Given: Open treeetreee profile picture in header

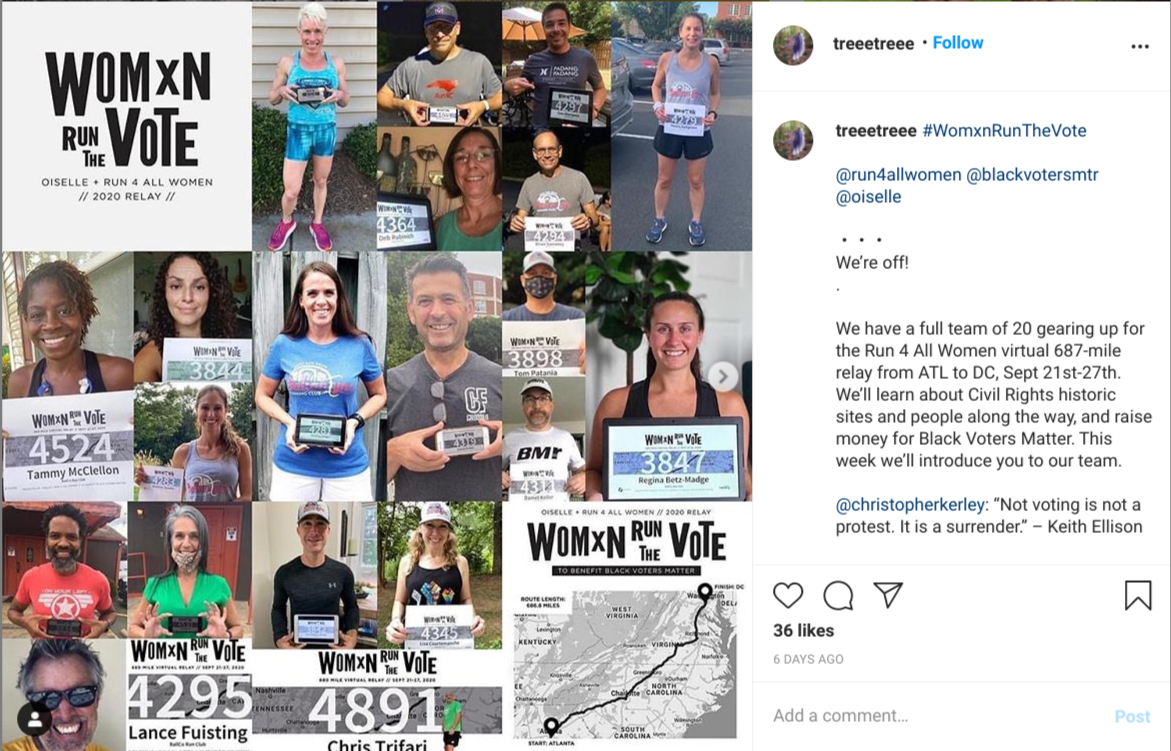Looking at the screenshot, I should [792, 46].
